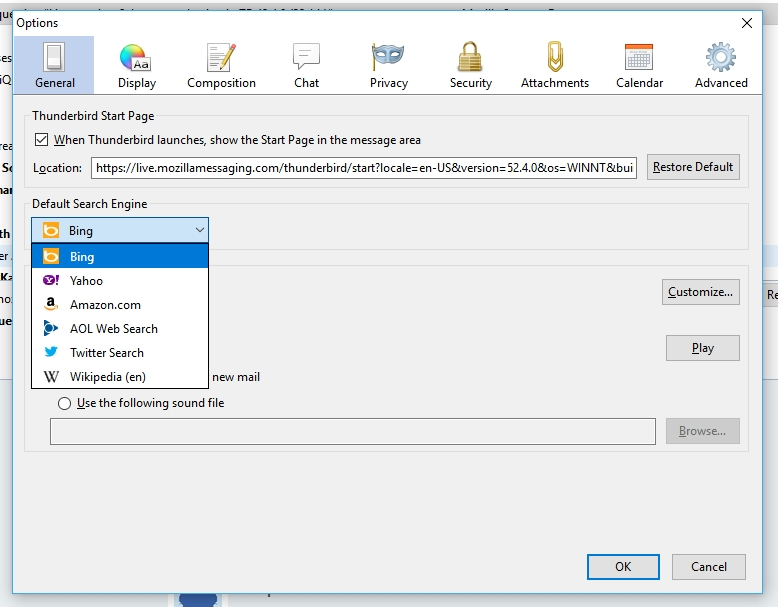The width and height of the screenshot is (778, 607).
Task: Open the Composition options pane
Action: tap(221, 65)
